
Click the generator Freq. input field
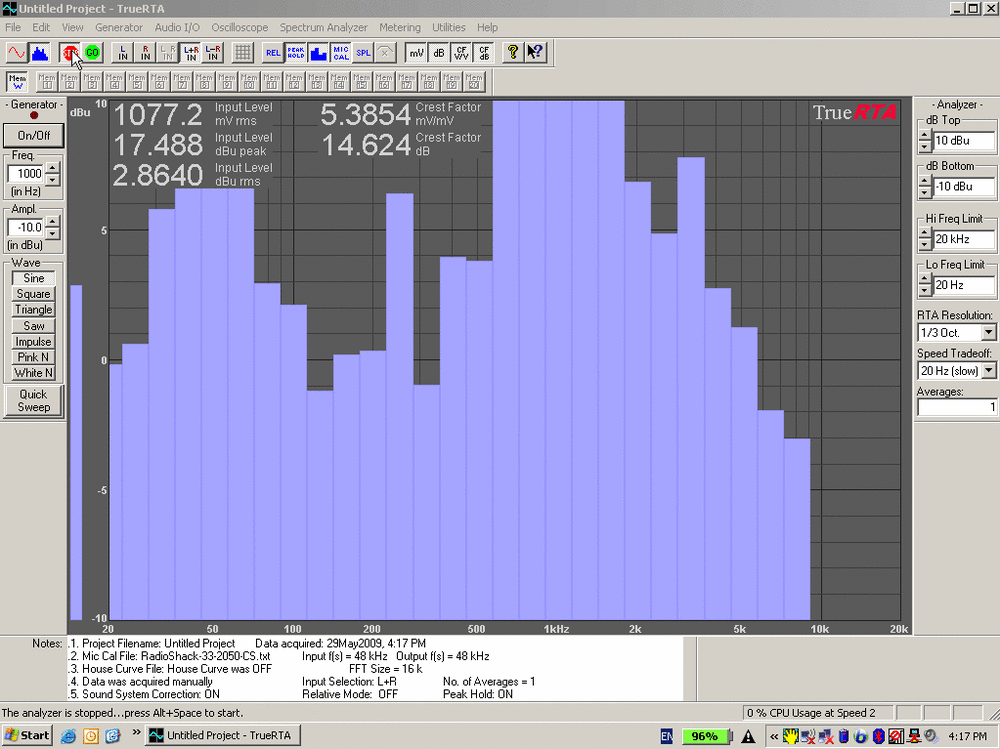coord(26,174)
